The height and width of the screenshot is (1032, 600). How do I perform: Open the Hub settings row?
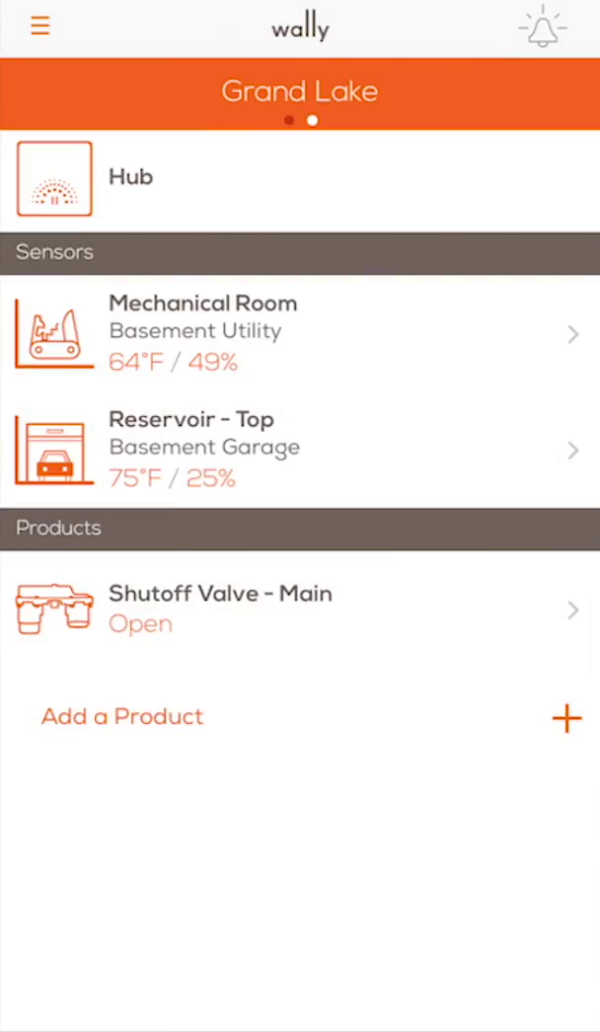[300, 178]
